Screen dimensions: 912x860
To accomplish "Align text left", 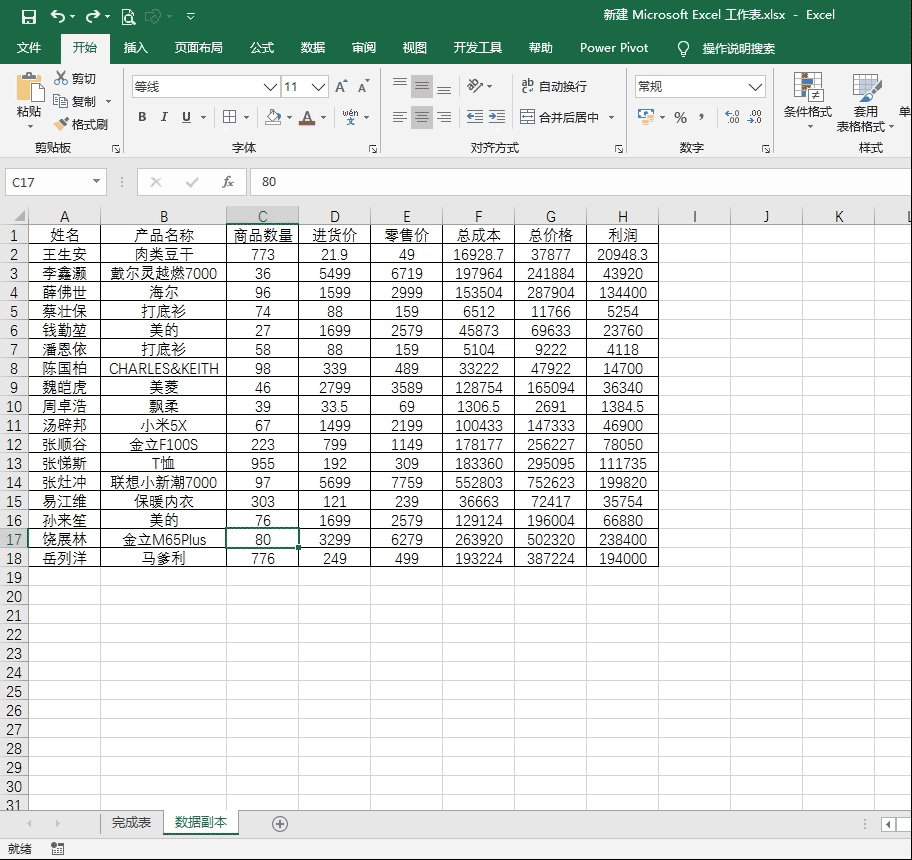I will 400,117.
